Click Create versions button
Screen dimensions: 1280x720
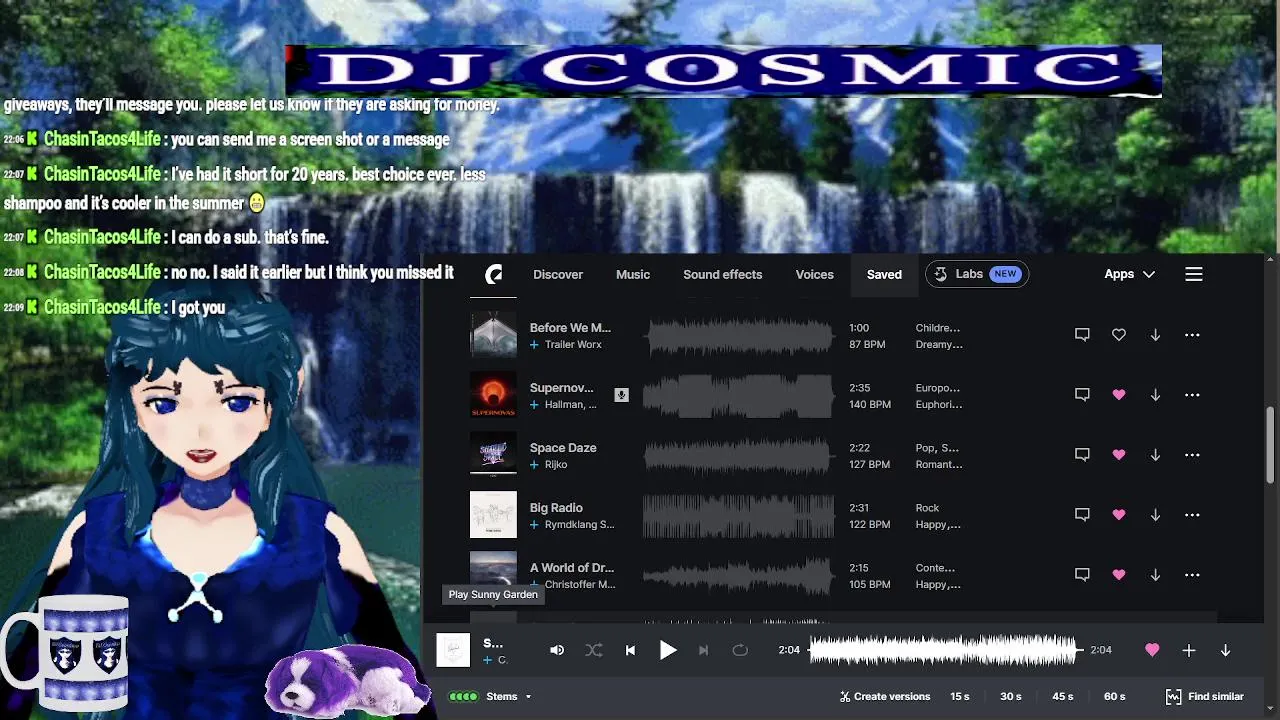885,697
